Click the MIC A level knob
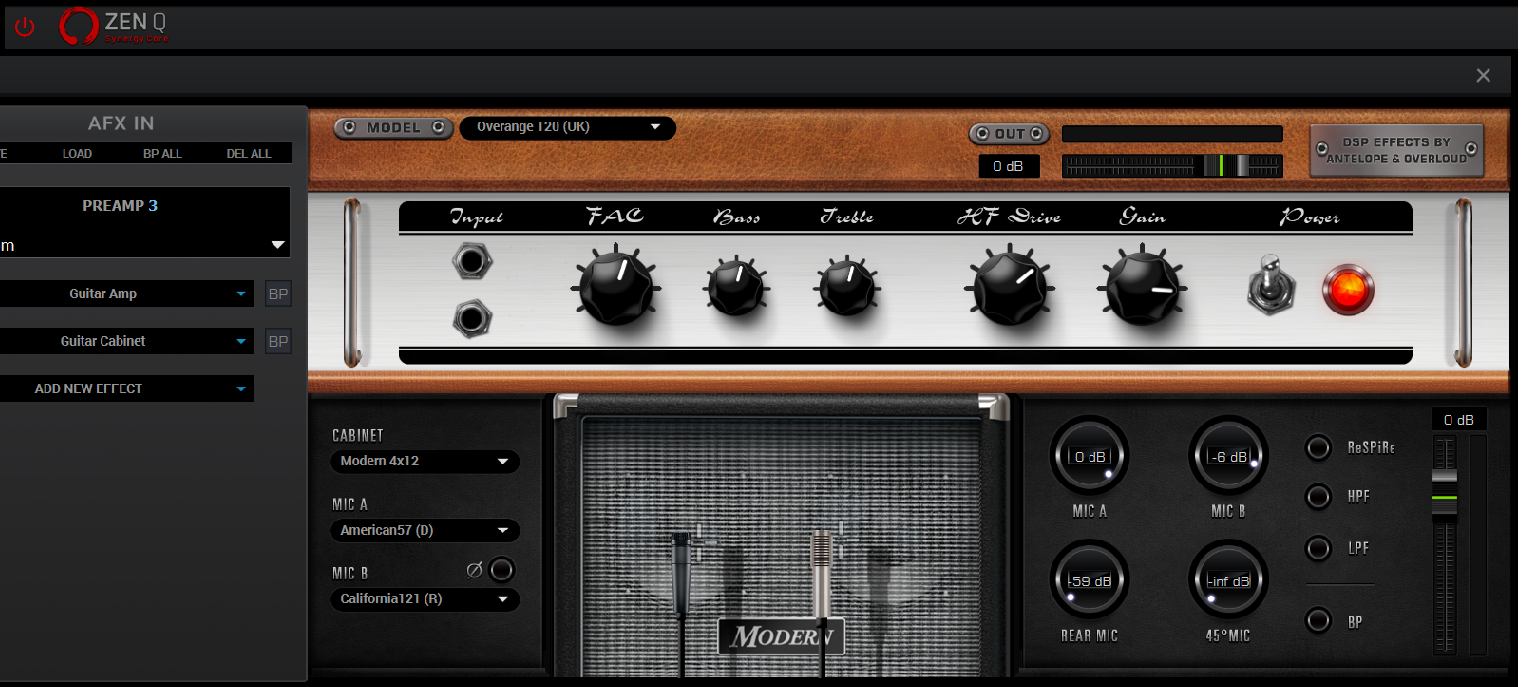The height and width of the screenshot is (687, 1521). pos(1089,456)
